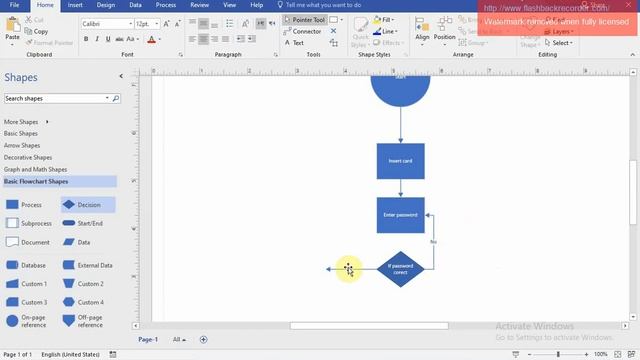The width and height of the screenshot is (640, 360).
Task: Toggle Italic formatting
Action: pos(97,39)
